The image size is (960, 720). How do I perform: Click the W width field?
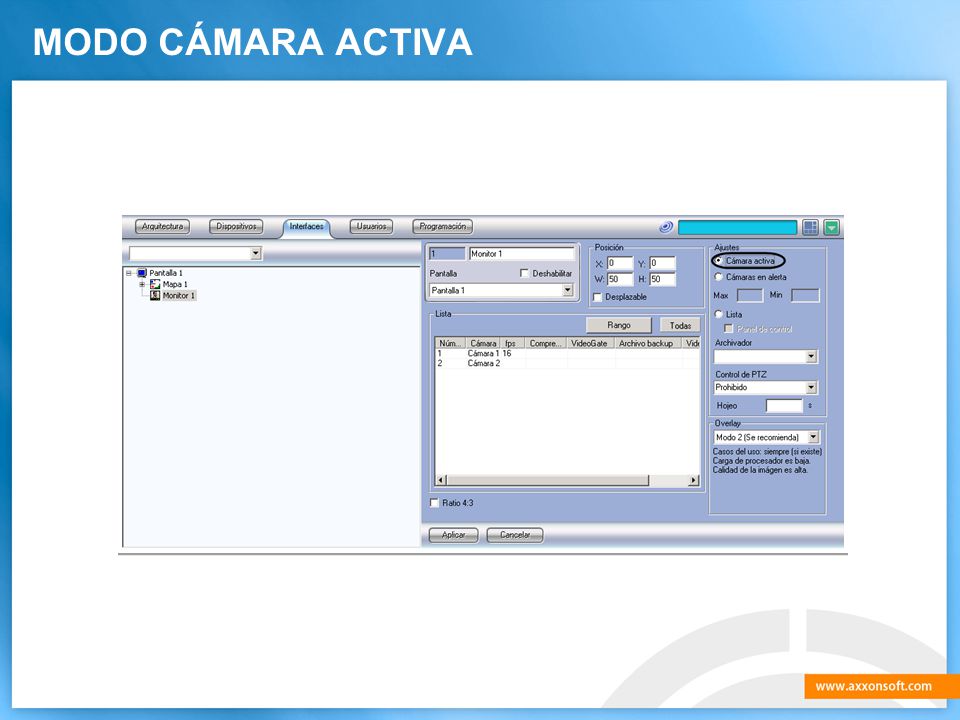pos(620,279)
